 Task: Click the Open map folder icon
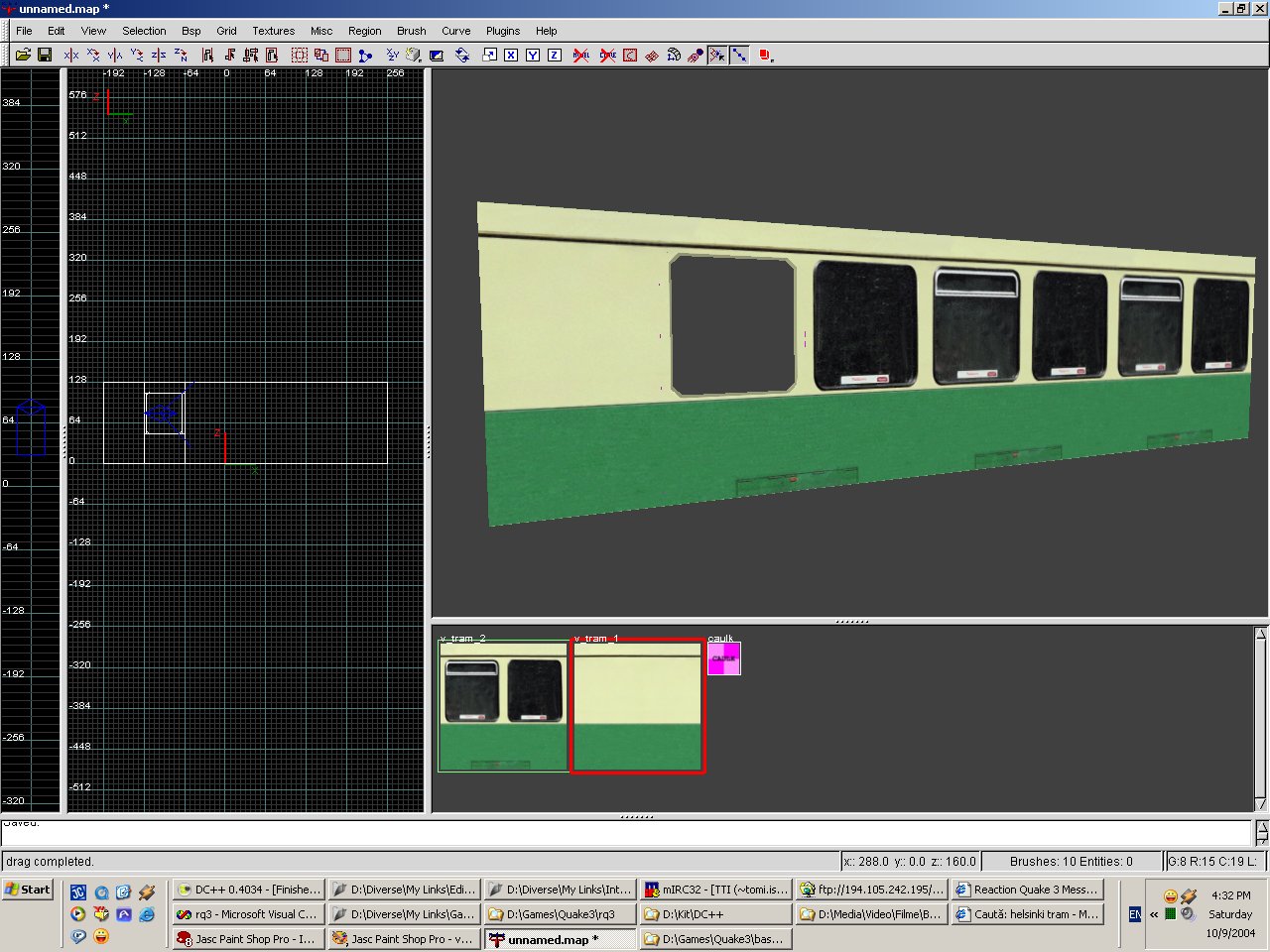(23, 56)
